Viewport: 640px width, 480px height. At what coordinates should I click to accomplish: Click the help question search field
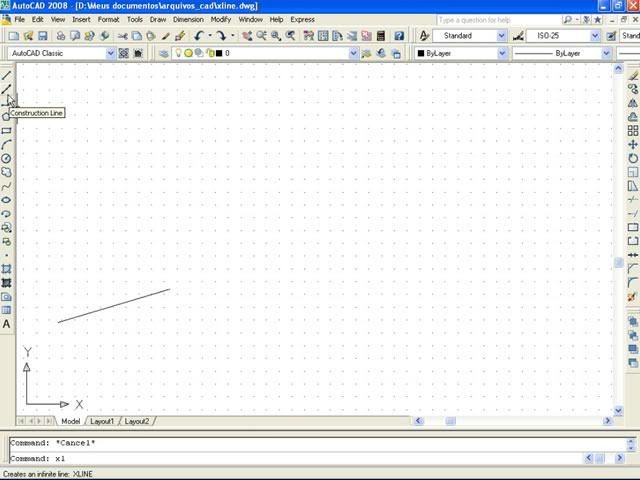click(498, 20)
